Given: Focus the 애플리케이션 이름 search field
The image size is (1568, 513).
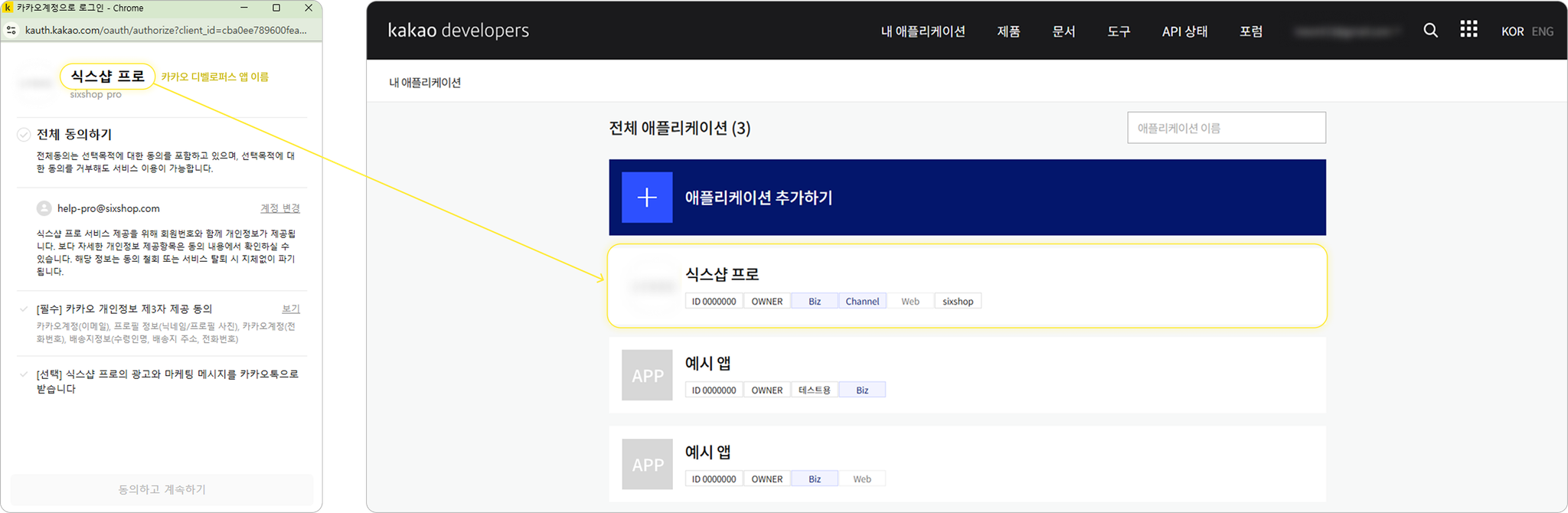Looking at the screenshot, I should [x=1227, y=128].
